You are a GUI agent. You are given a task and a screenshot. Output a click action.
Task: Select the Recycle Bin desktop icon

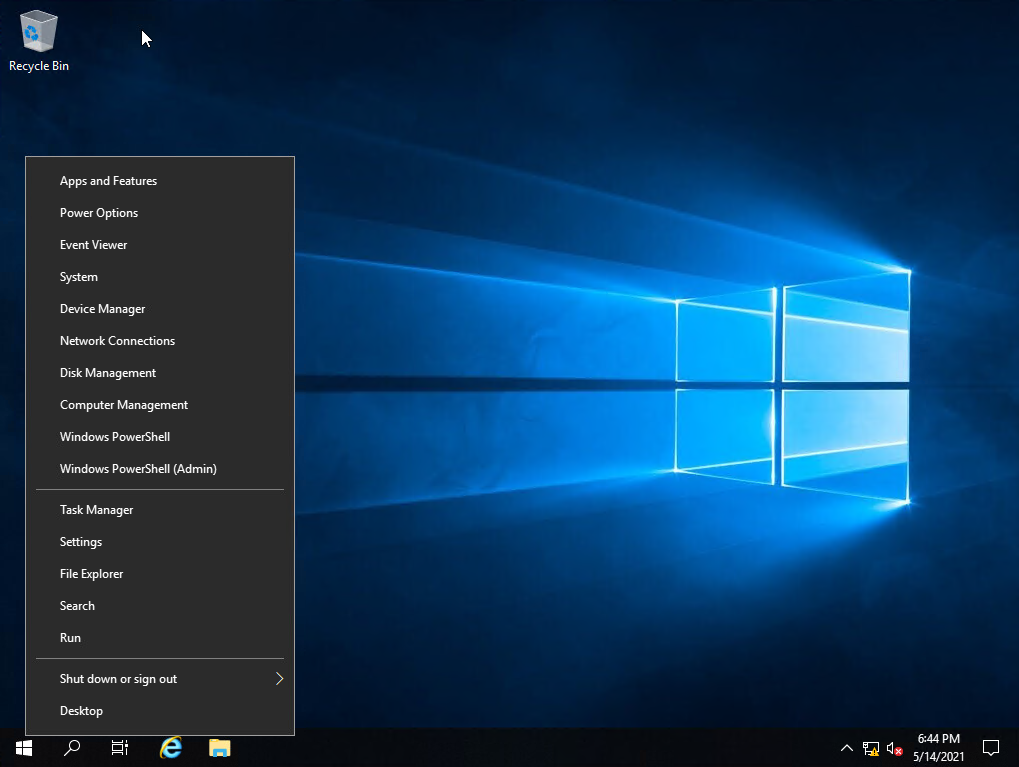pyautogui.click(x=39, y=41)
